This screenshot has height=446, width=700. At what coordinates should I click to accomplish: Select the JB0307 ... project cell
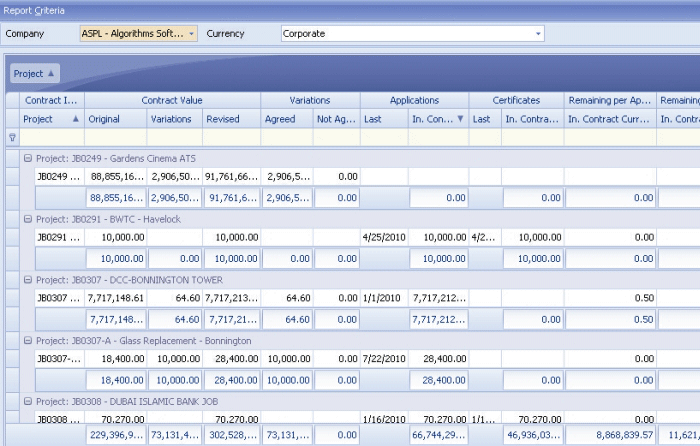coord(59,298)
